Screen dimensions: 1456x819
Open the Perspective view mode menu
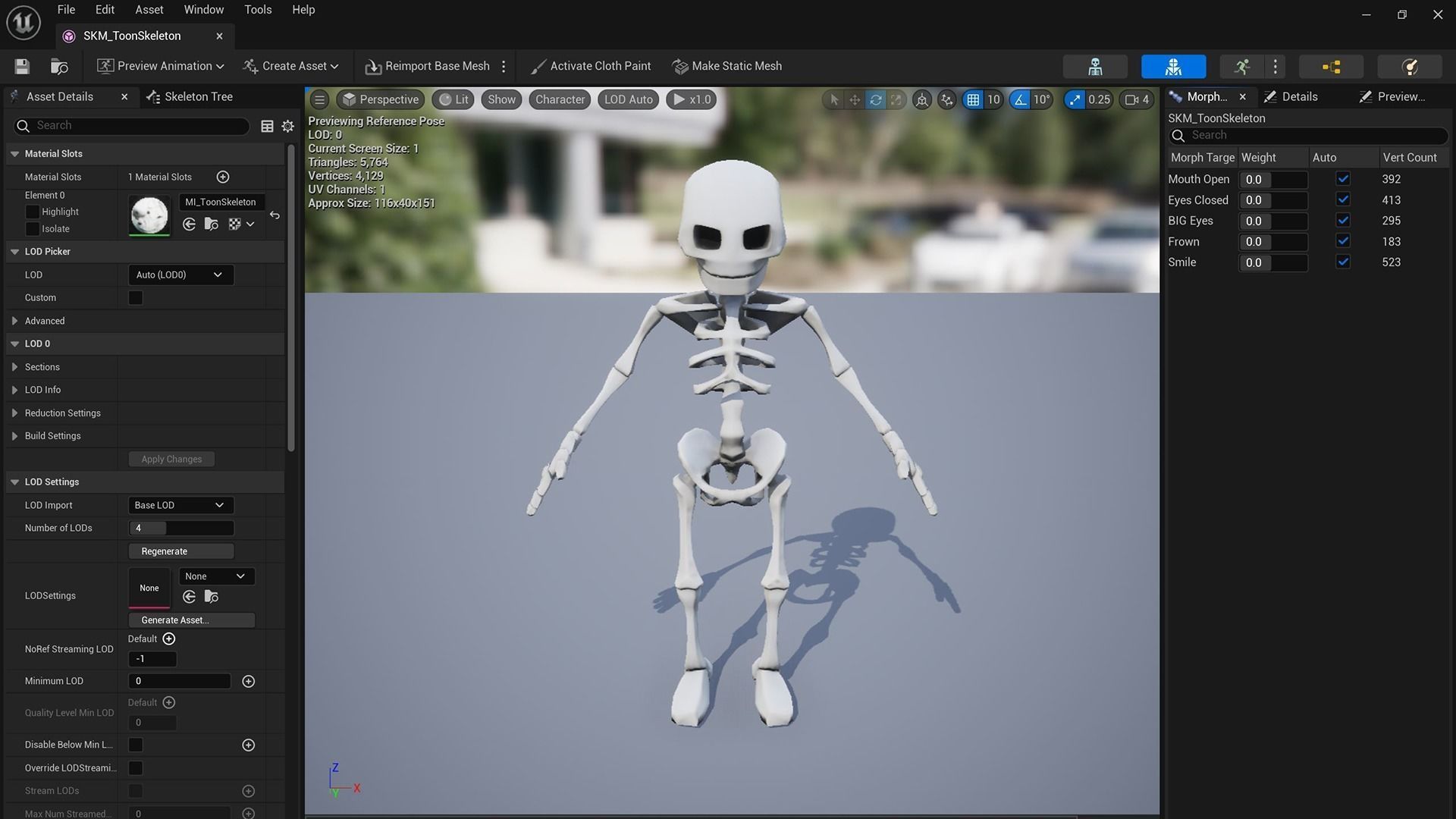(381, 99)
